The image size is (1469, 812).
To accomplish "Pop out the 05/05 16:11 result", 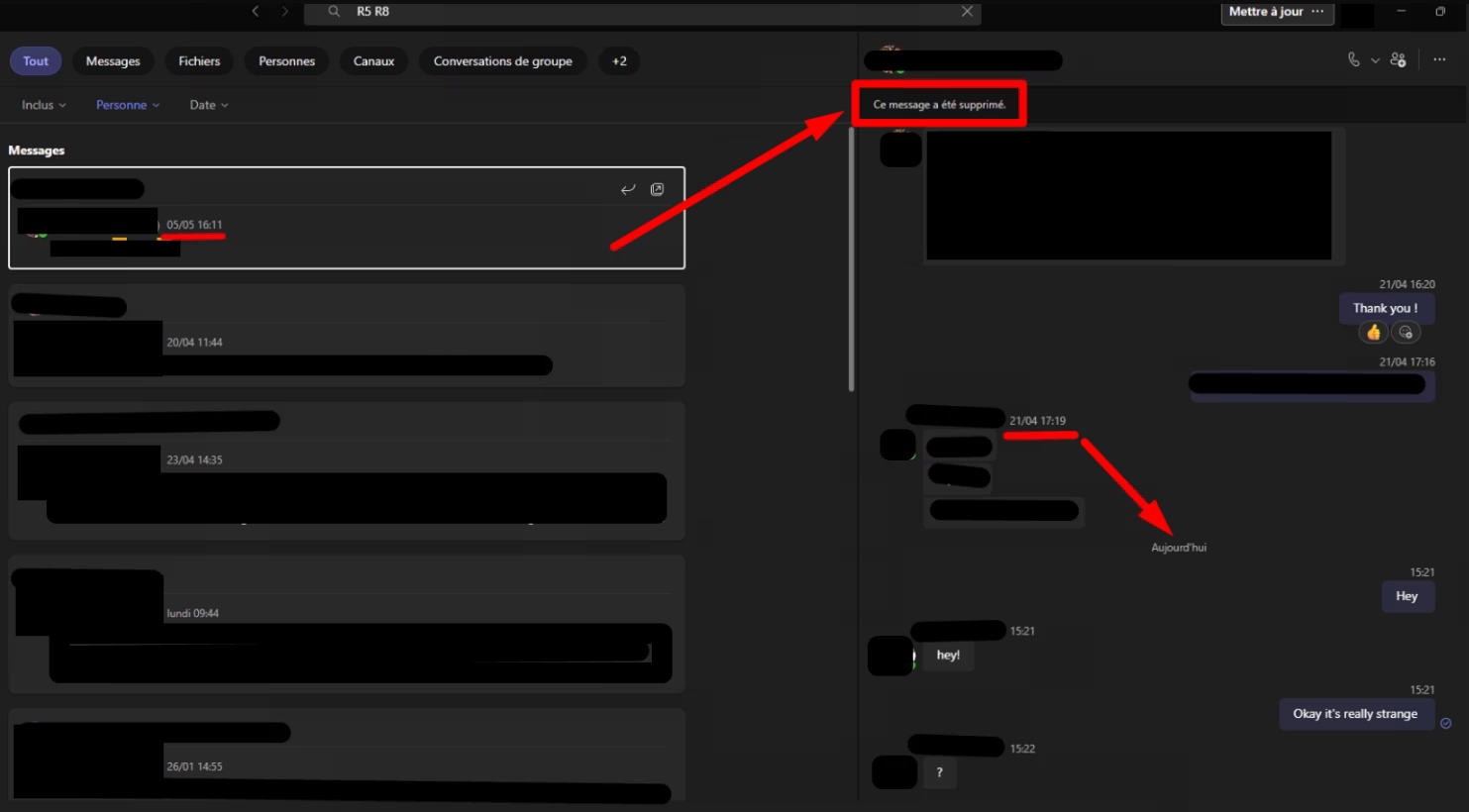I will click(657, 189).
